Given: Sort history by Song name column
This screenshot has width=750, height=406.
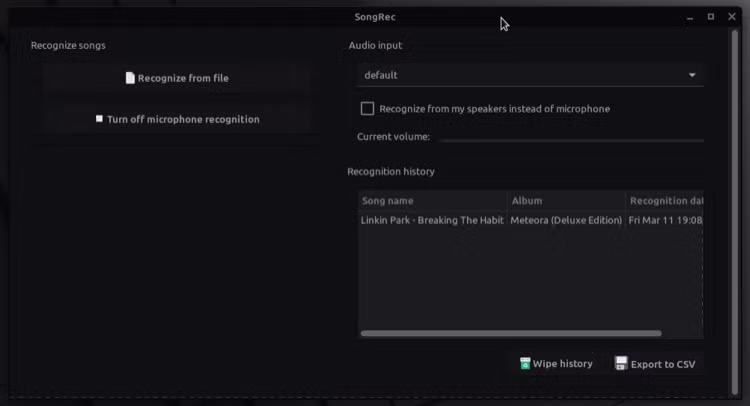Looking at the screenshot, I should (432, 201).
